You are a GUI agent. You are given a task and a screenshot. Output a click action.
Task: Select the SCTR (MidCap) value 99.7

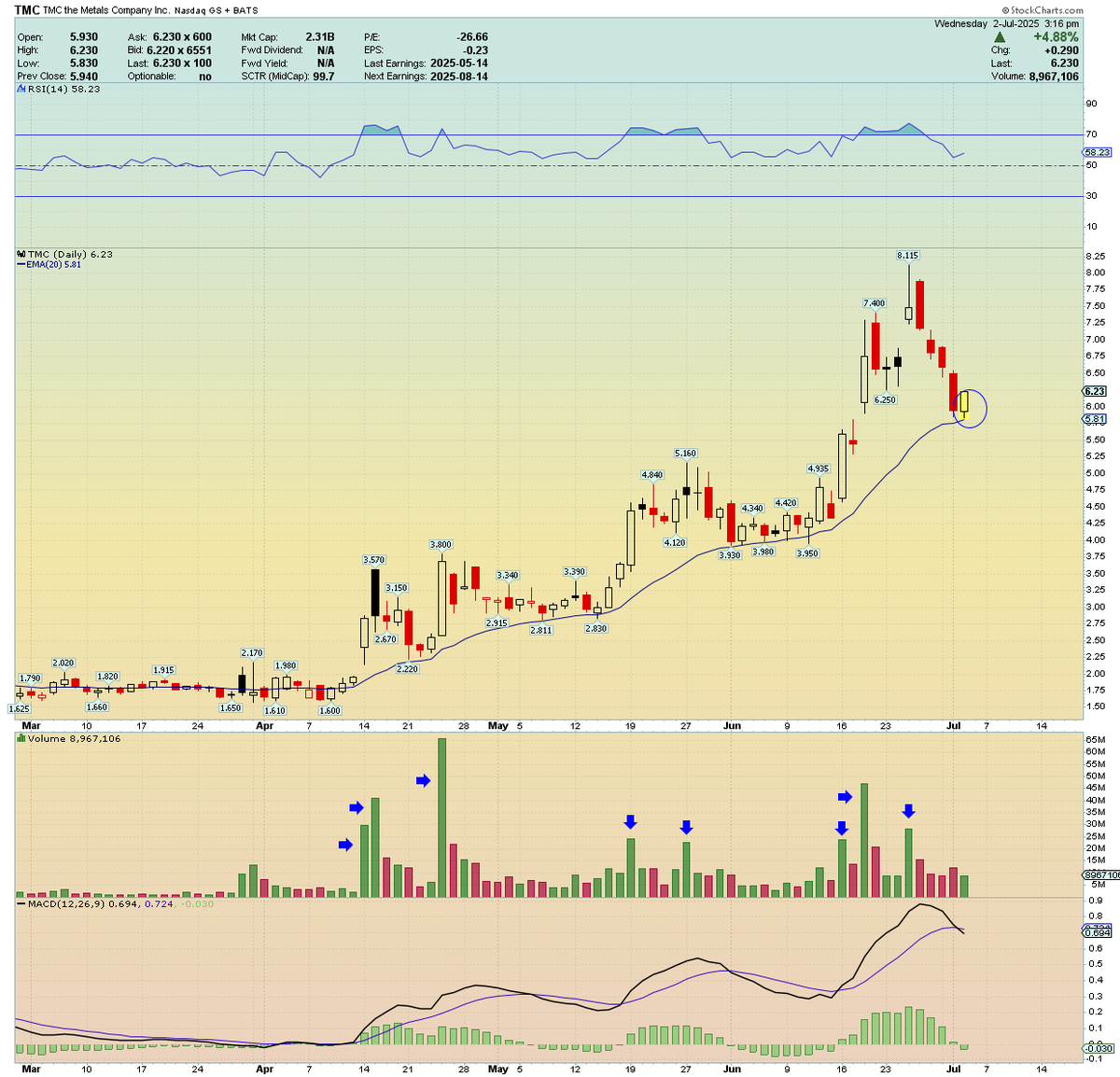[x=323, y=77]
